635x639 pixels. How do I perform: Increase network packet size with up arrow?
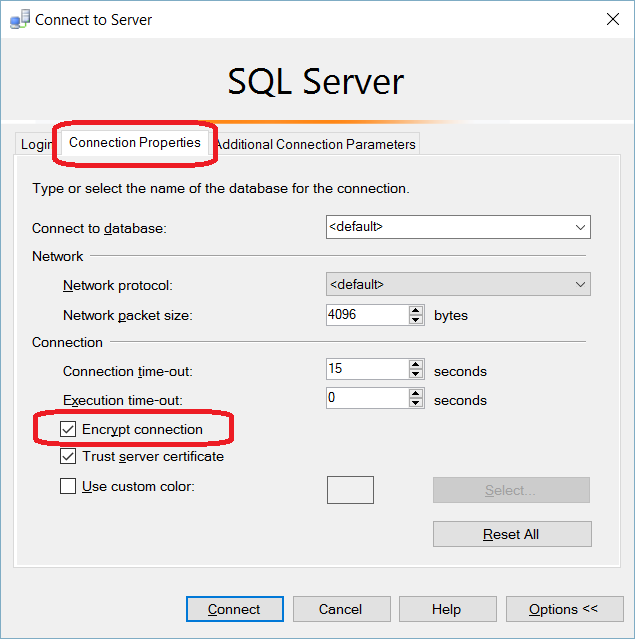416,310
